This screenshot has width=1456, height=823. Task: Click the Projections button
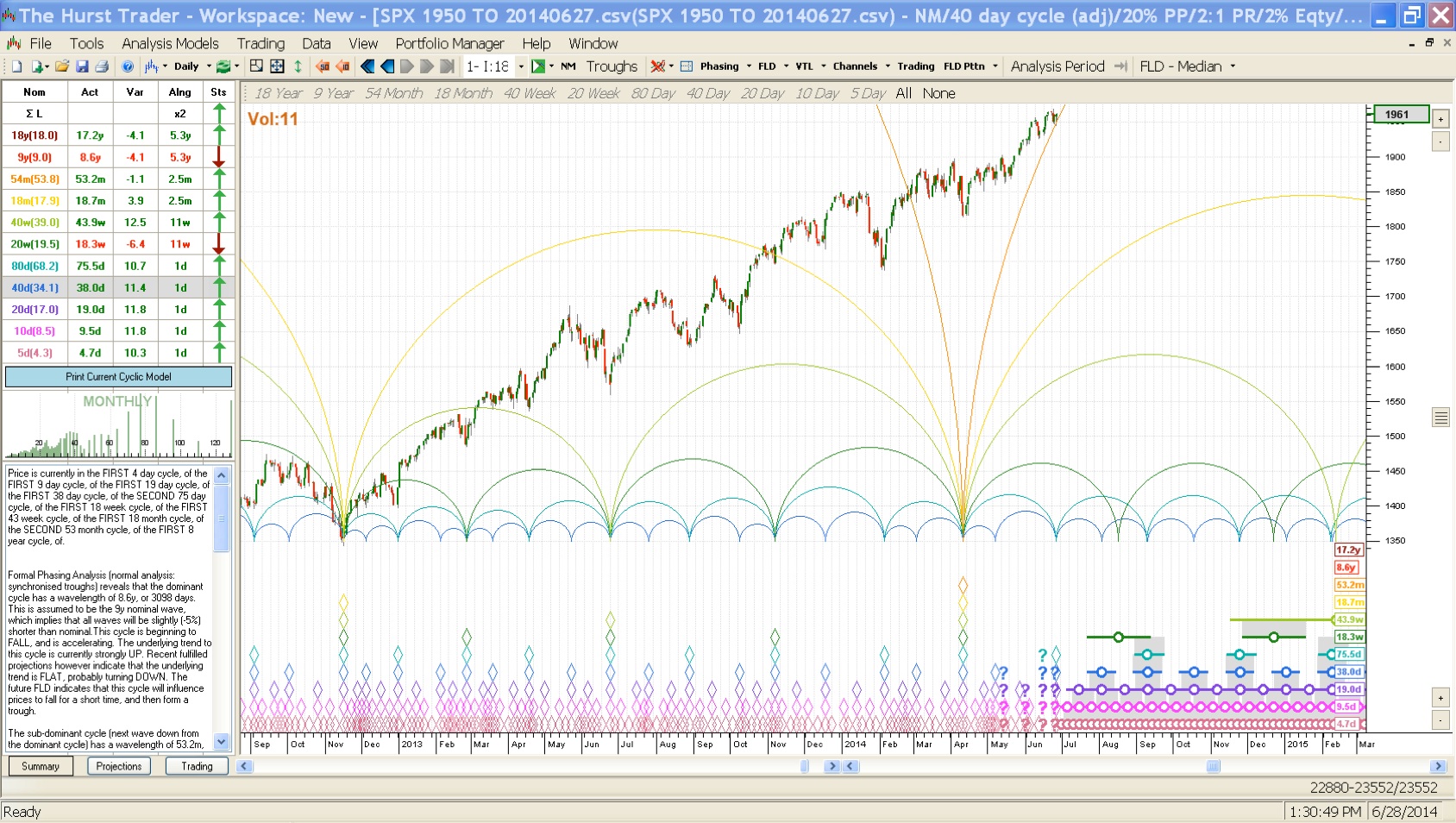(x=119, y=766)
